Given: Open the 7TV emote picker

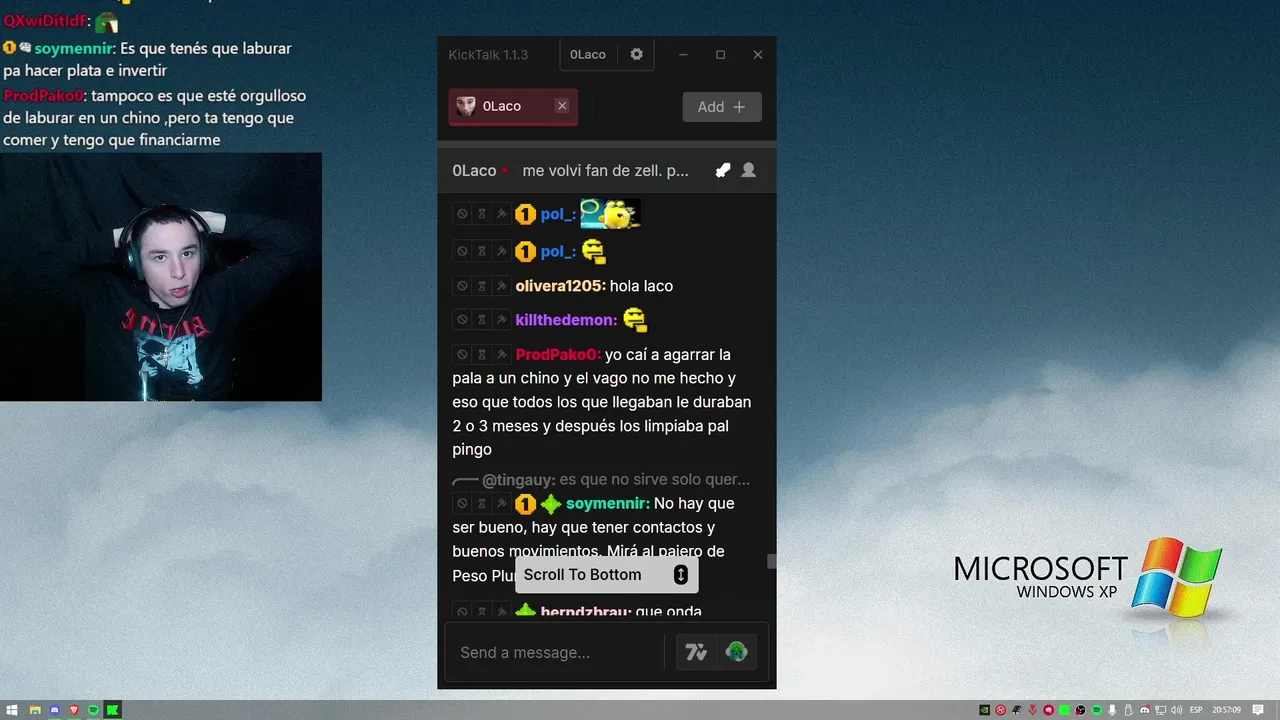Looking at the screenshot, I should click(x=696, y=653).
